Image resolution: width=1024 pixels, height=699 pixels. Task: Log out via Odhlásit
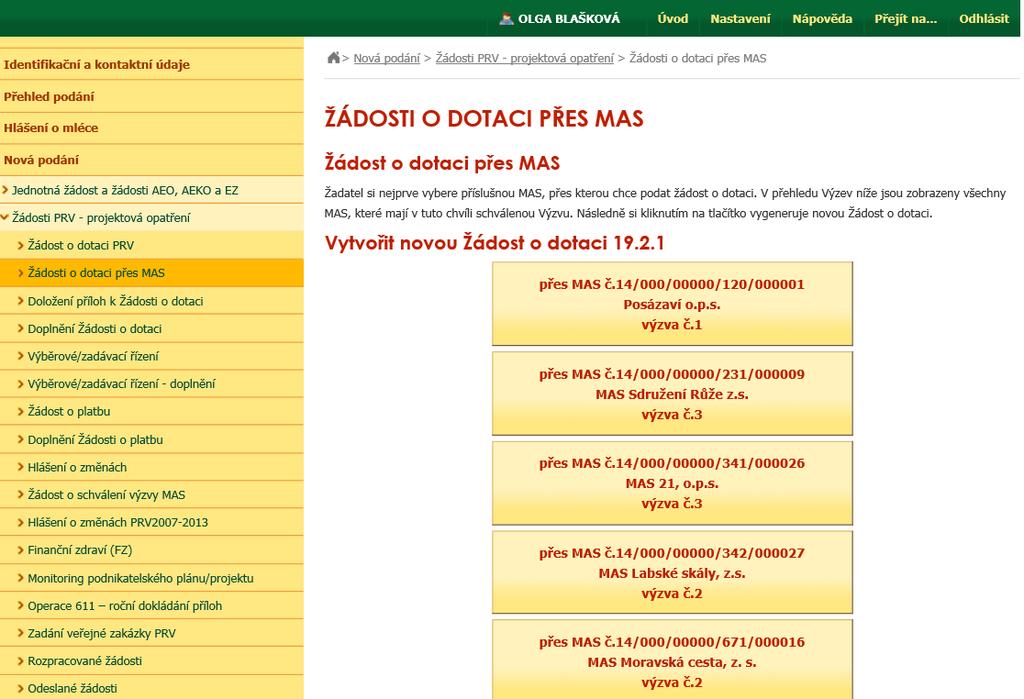984,18
